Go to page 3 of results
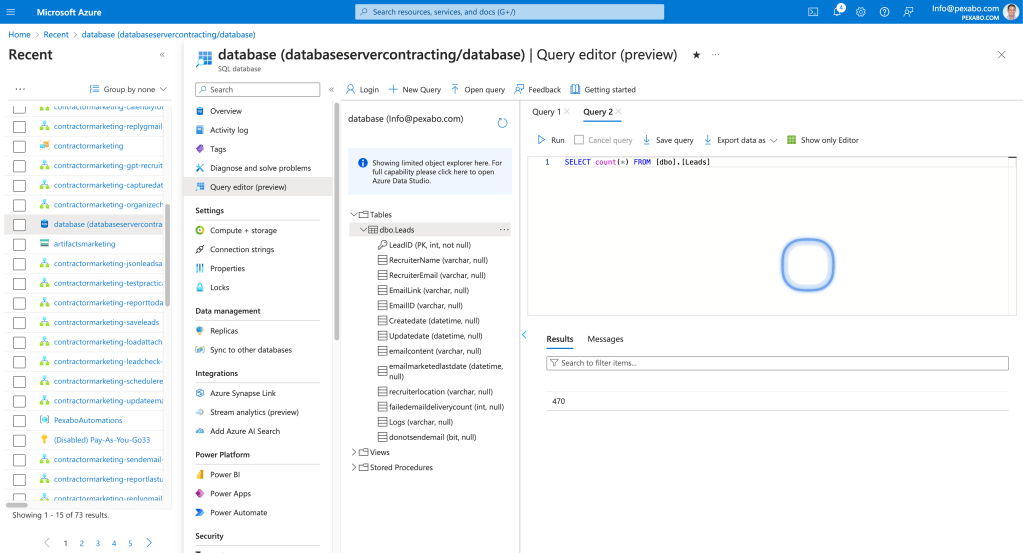The image size is (1023, 553). 98,543
